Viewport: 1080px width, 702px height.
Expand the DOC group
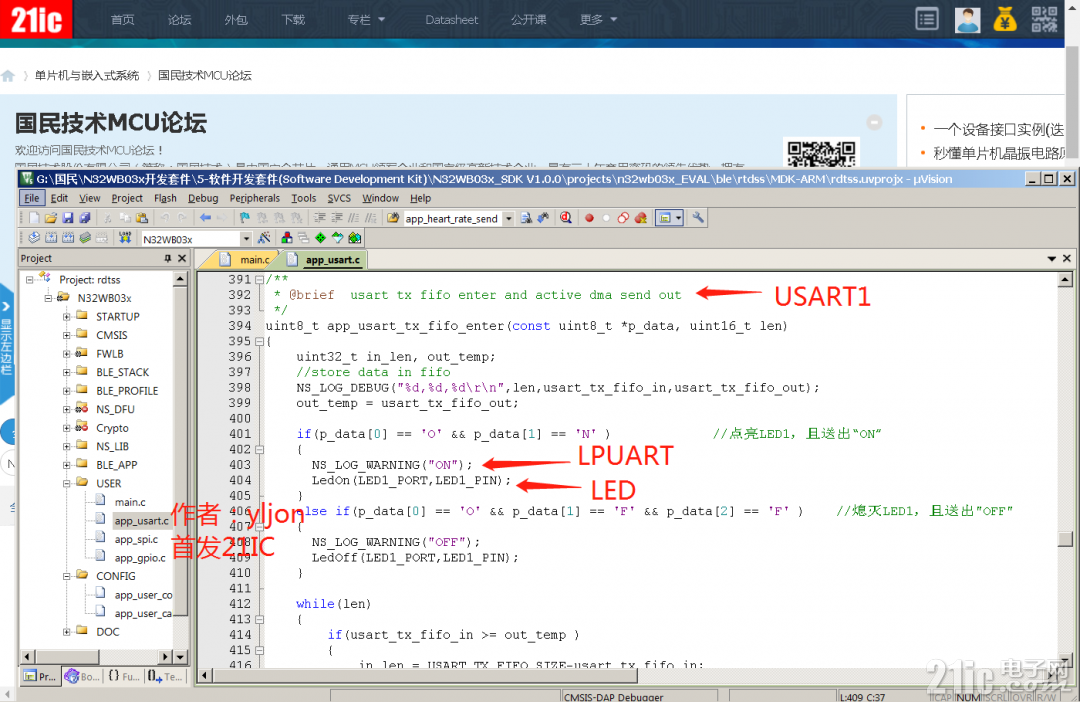click(67, 631)
